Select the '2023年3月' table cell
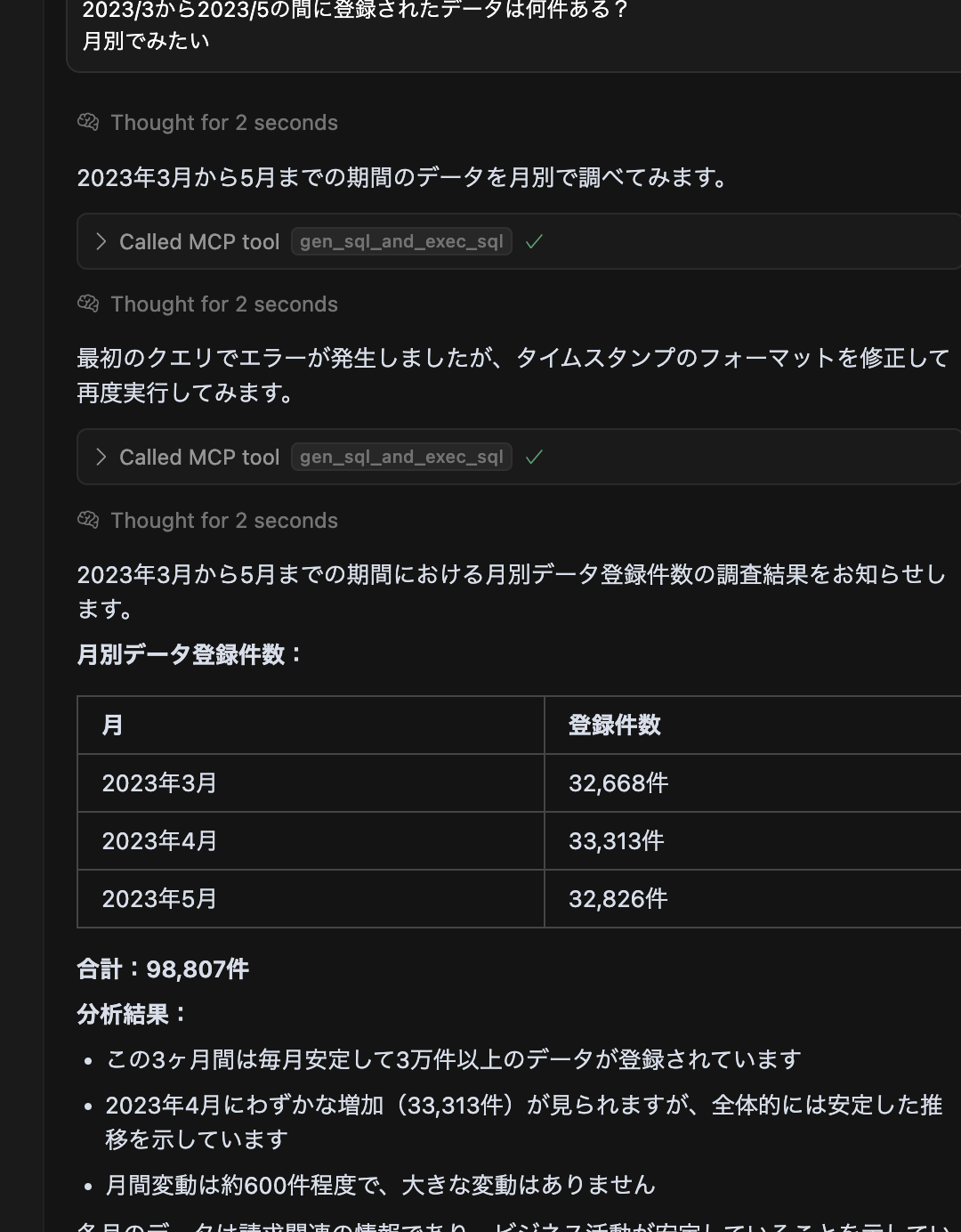This screenshot has height=1232, width=961. [x=311, y=783]
